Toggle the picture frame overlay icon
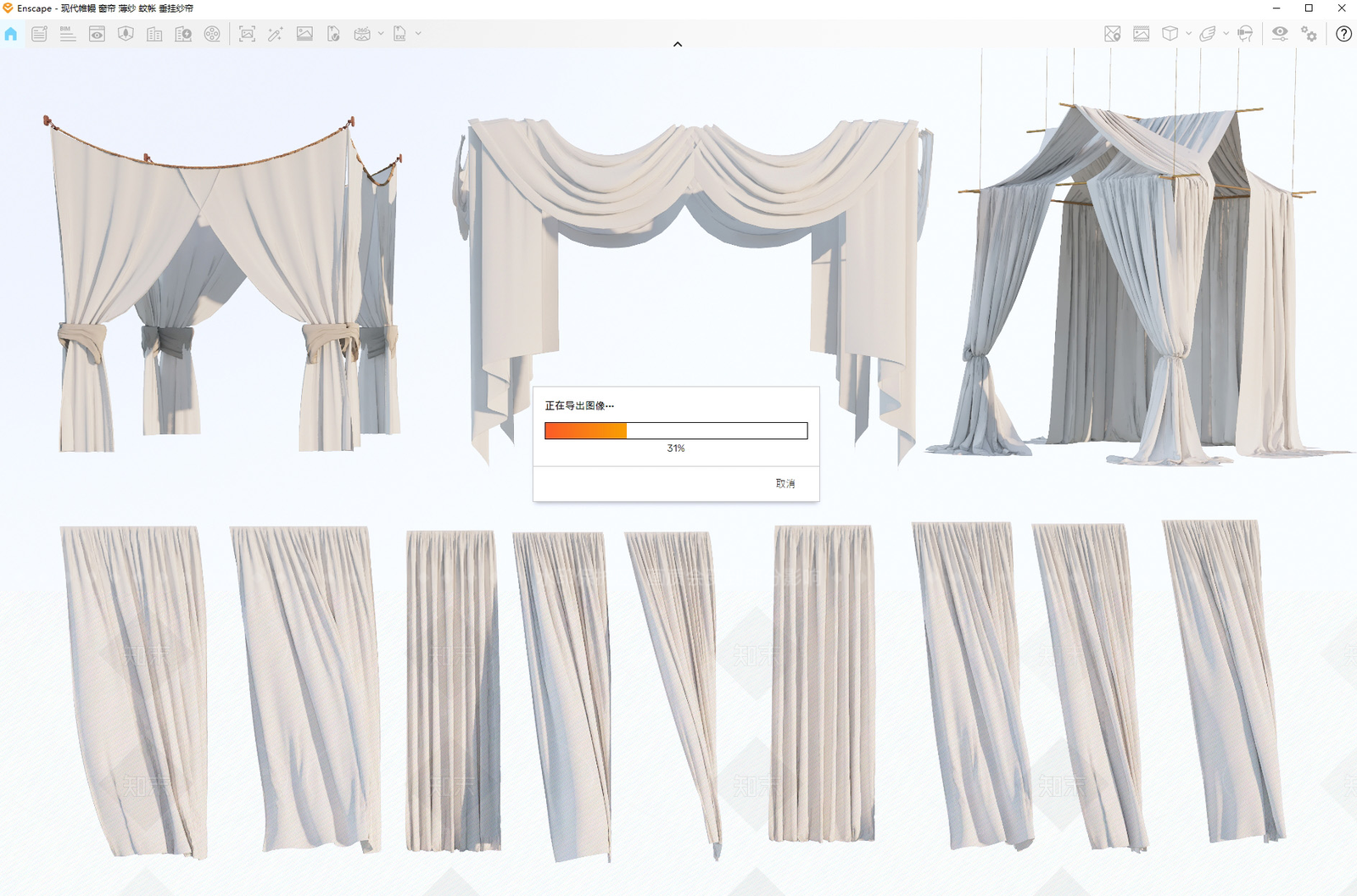 [1142, 34]
